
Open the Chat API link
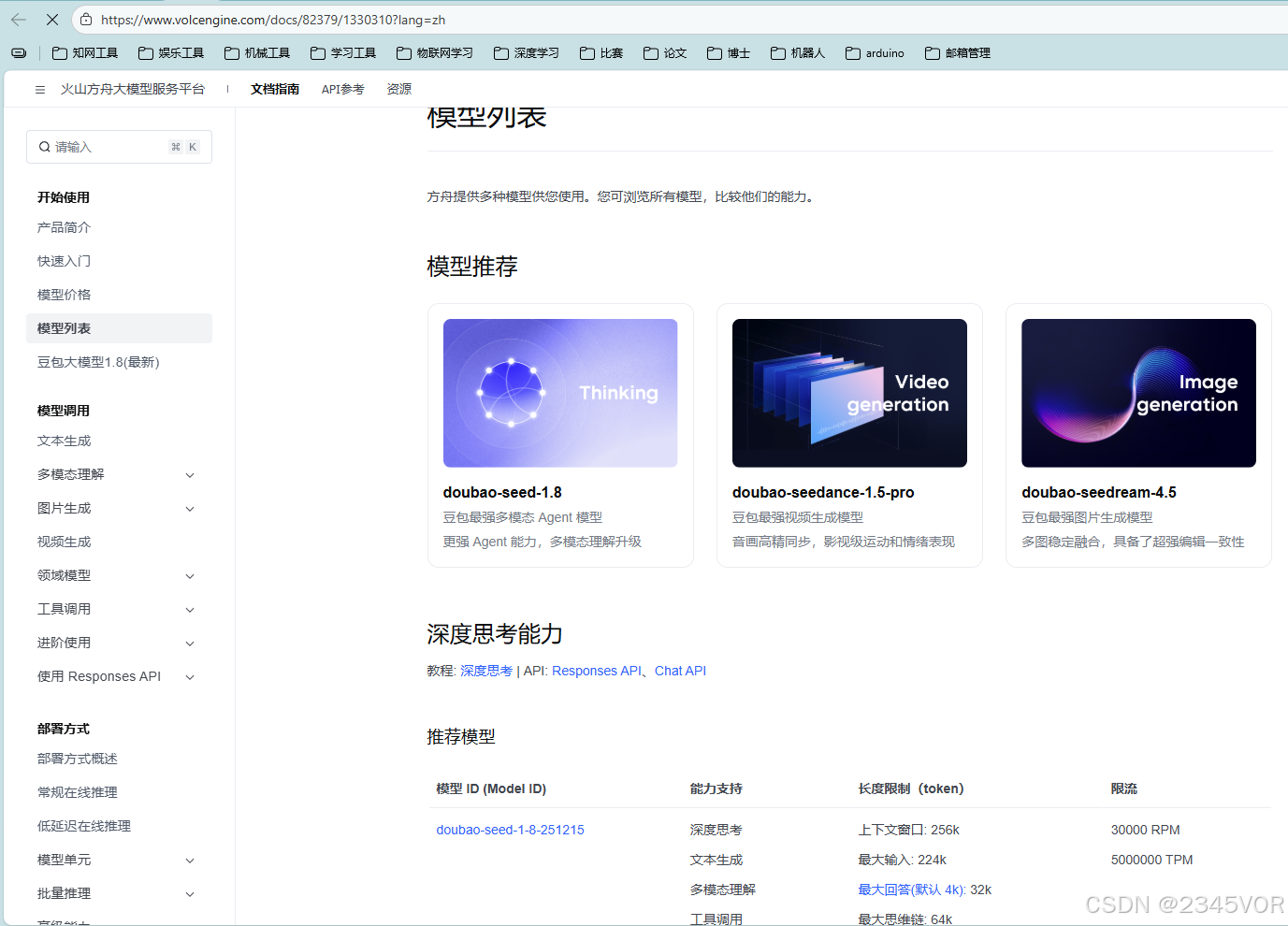coord(680,671)
